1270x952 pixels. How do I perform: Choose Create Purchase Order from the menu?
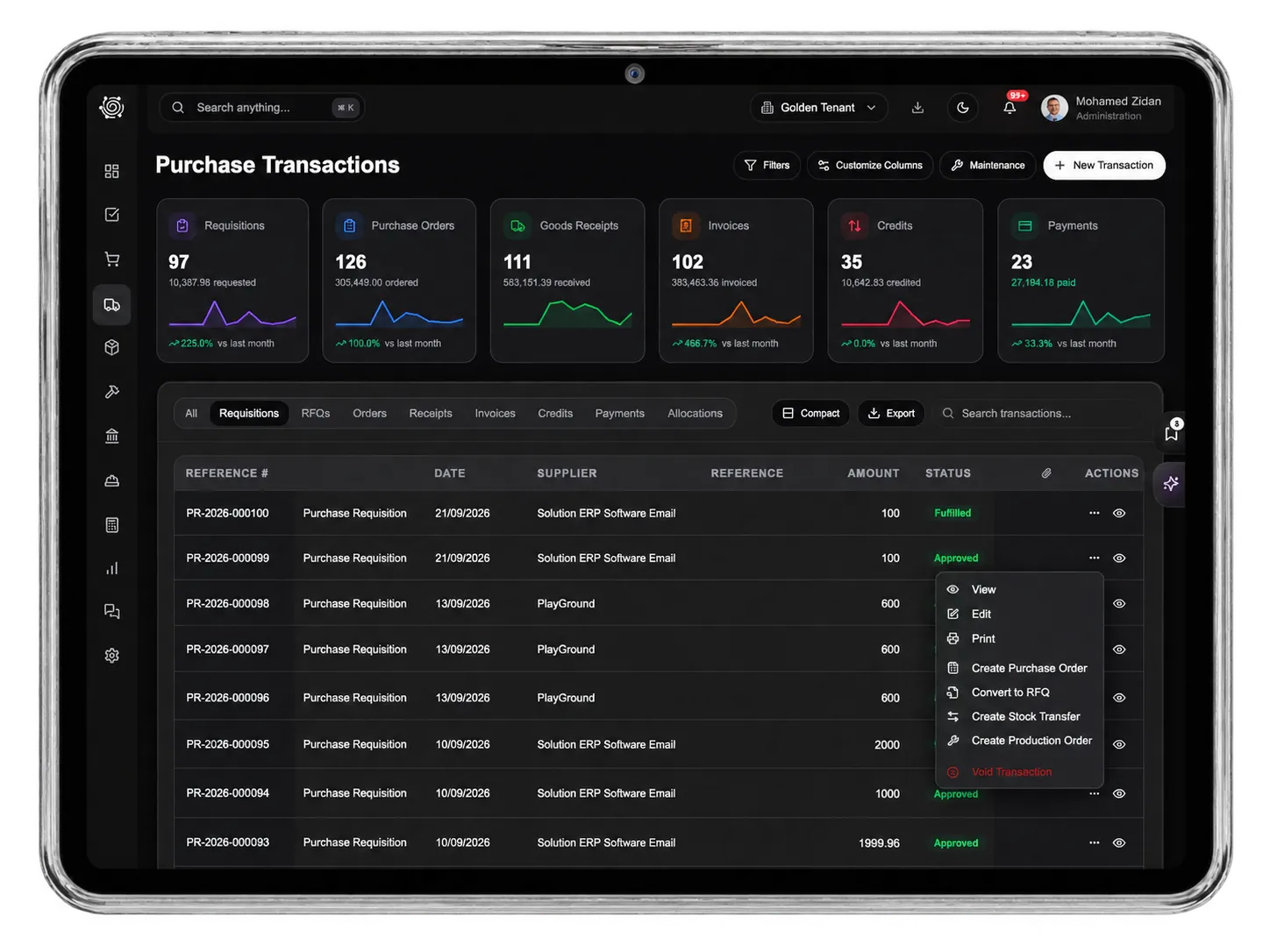(x=1019, y=668)
